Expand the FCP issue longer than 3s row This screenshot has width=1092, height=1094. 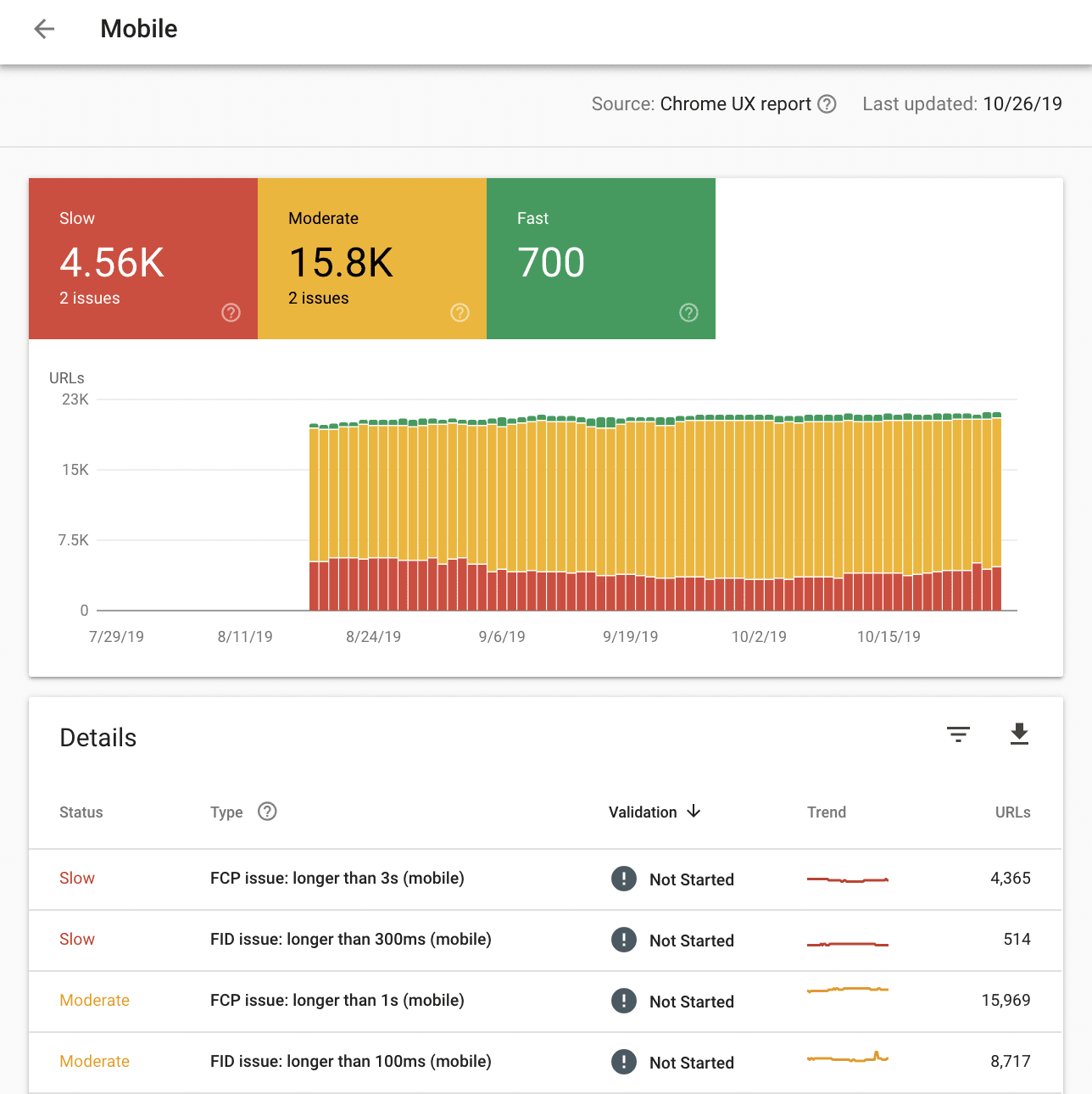click(x=337, y=879)
